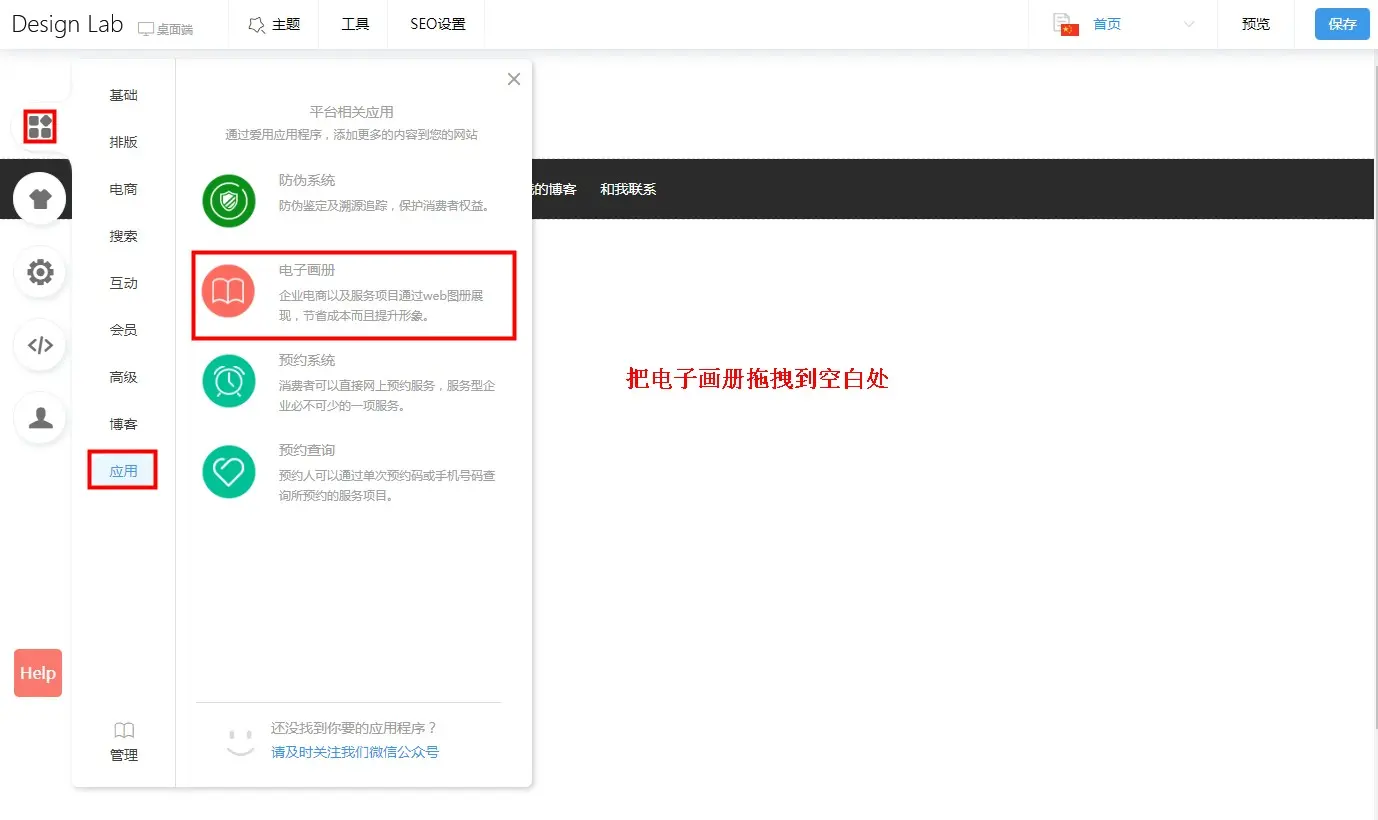The image size is (1378, 820).
Task: Switch to the 电商 category tab
Action: (123, 189)
